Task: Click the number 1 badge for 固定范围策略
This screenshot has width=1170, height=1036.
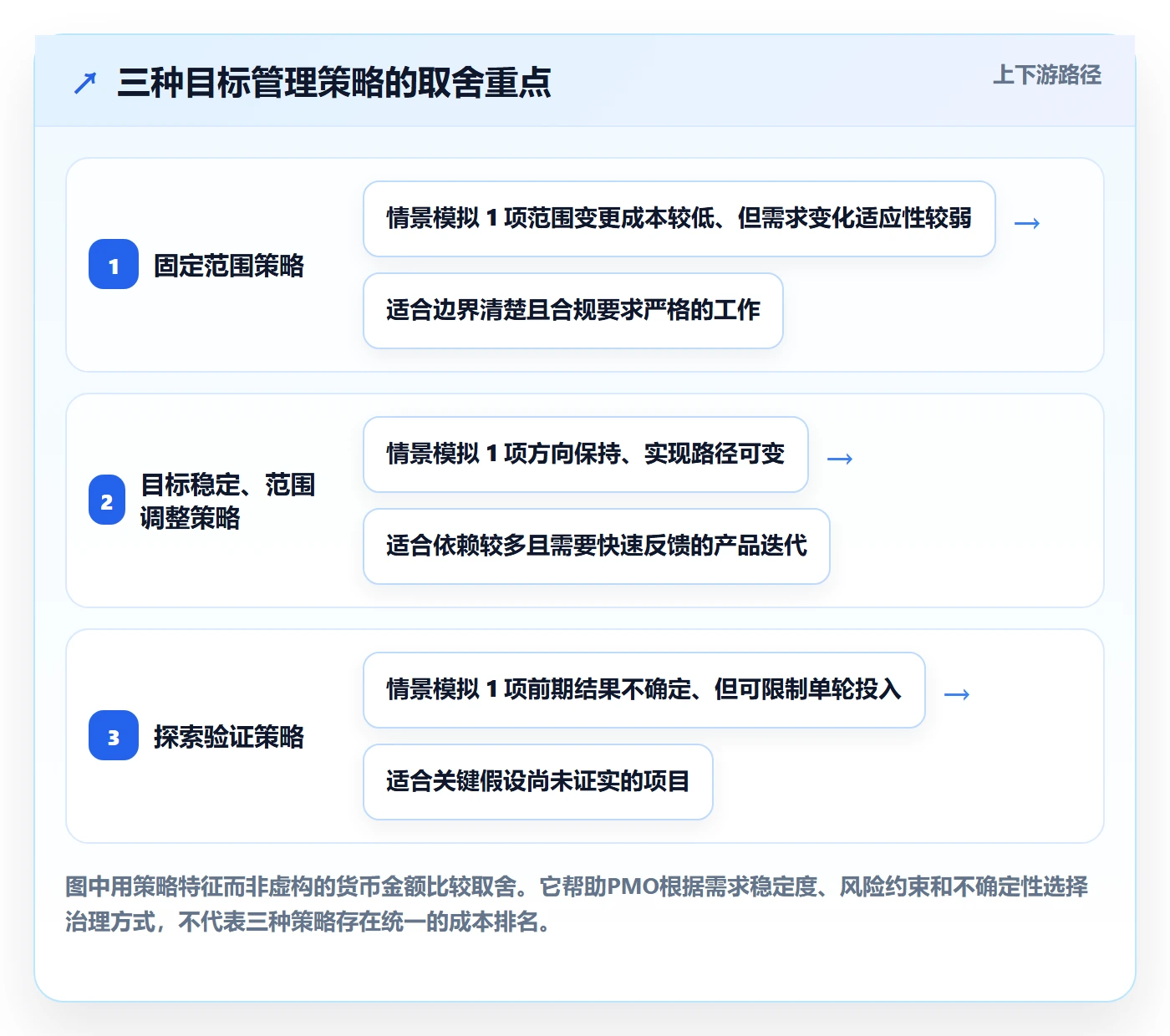Action: (114, 265)
